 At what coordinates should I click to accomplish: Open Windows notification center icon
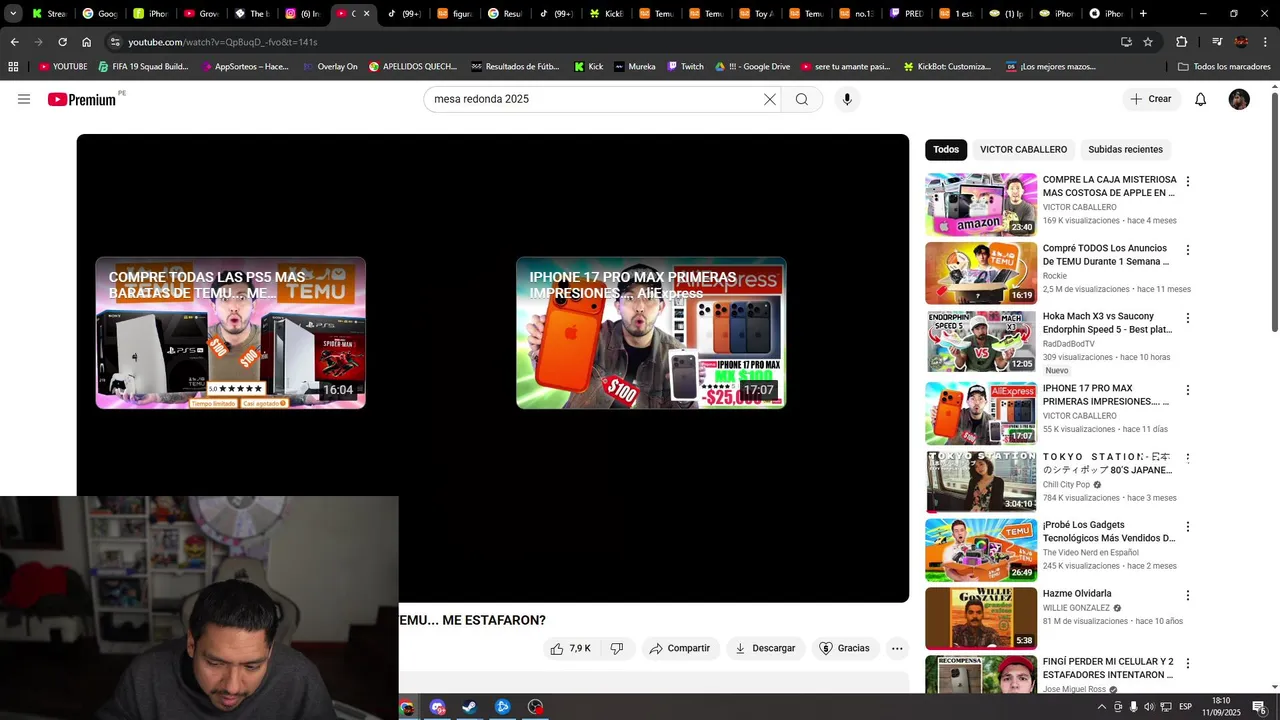tap(1259, 707)
